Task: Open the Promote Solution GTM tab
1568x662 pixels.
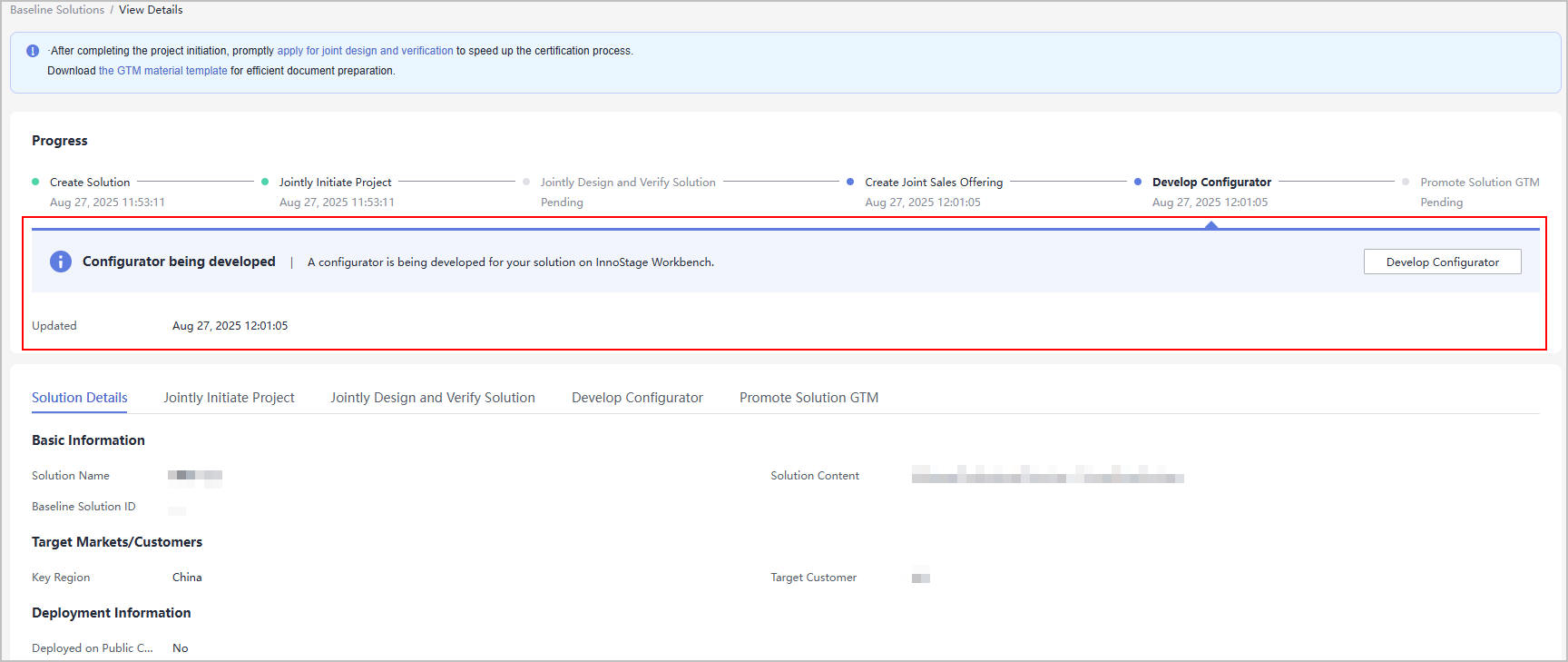Action: point(808,398)
